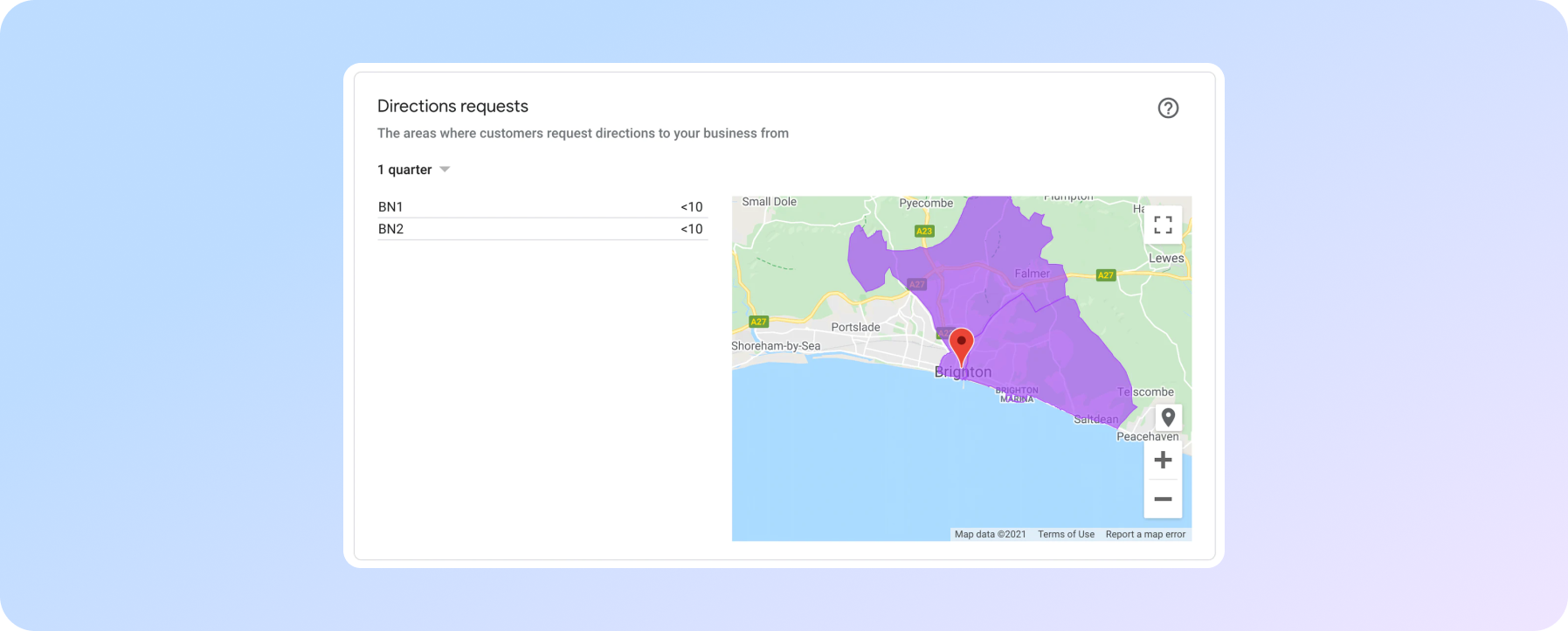Click the Saltdean label on map

tap(1095, 420)
